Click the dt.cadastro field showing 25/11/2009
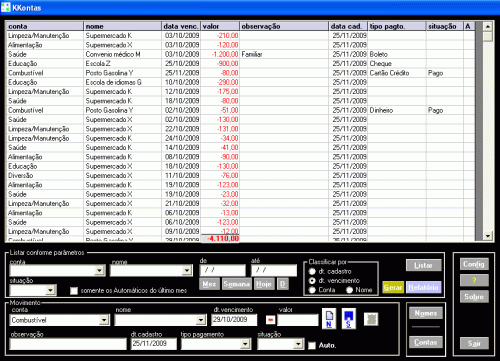 pyautogui.click(x=154, y=344)
